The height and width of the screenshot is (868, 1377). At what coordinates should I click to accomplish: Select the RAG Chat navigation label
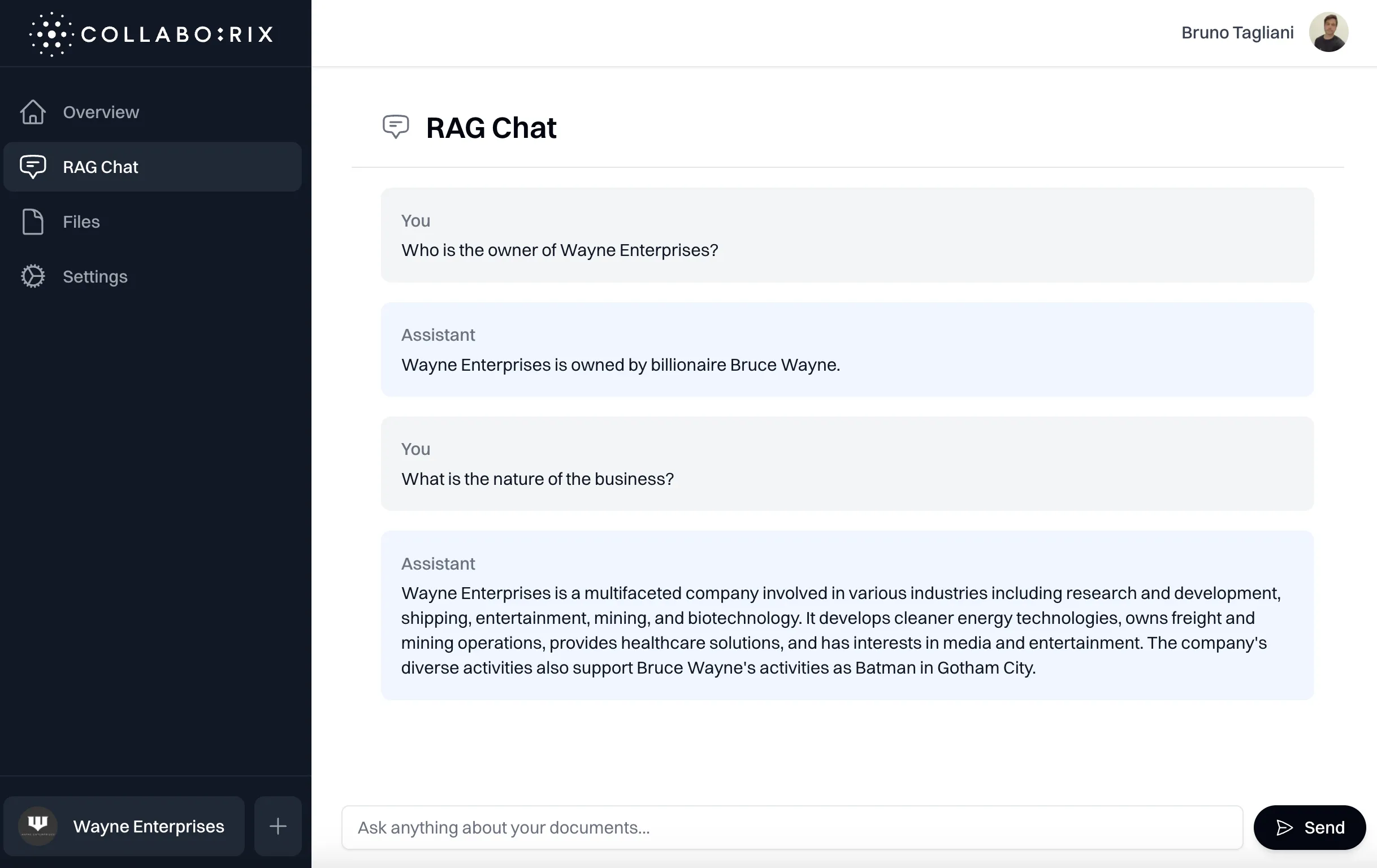click(x=101, y=167)
